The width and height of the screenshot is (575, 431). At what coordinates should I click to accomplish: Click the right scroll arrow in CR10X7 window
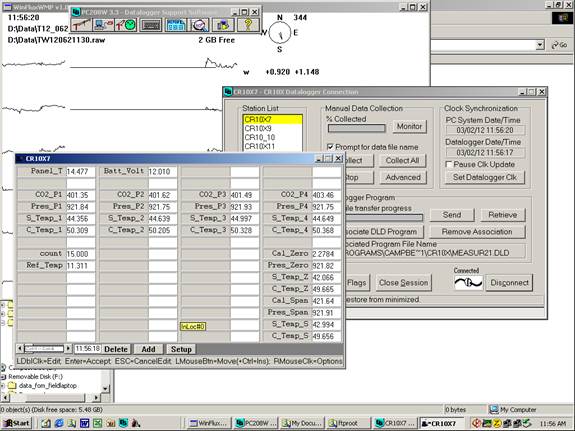pyautogui.click(x=68, y=348)
